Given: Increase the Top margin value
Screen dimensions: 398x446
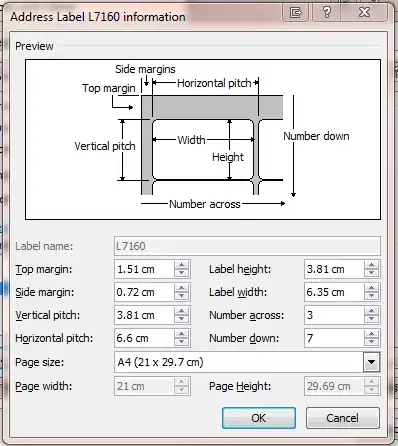Looking at the screenshot, I should click(x=181, y=265).
